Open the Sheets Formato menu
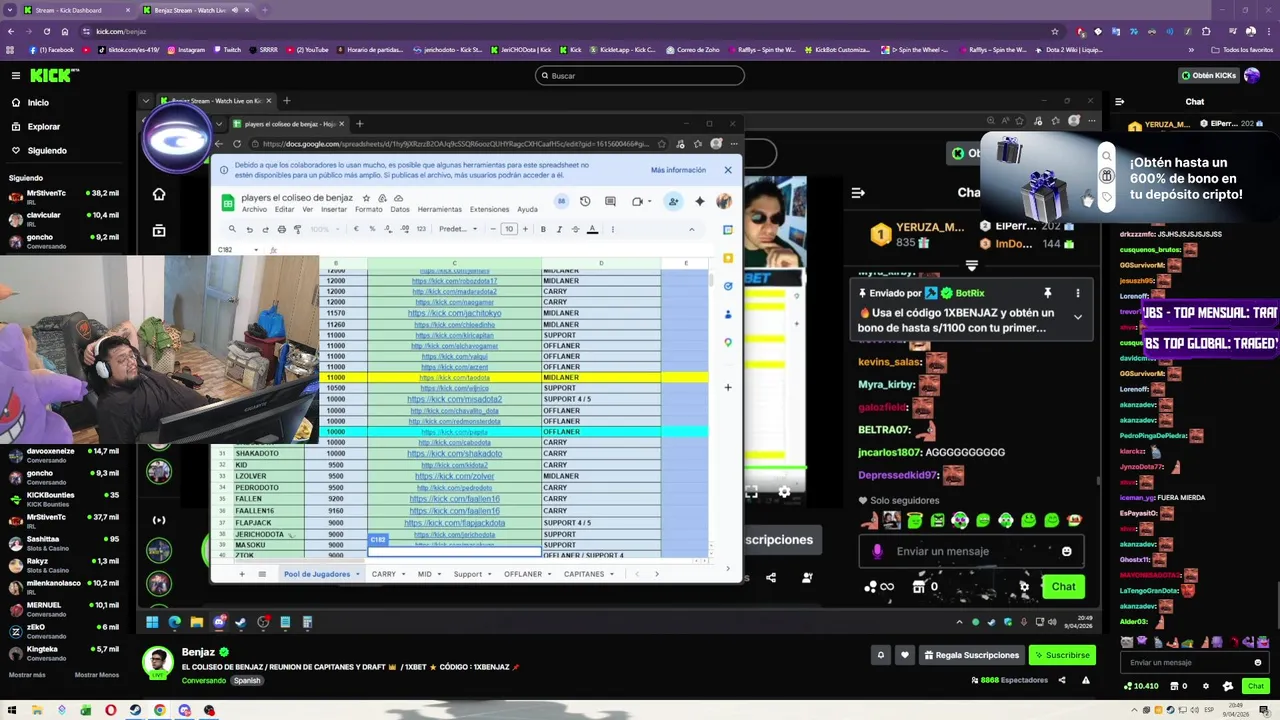Image resolution: width=1280 pixels, height=720 pixels. coord(368,210)
